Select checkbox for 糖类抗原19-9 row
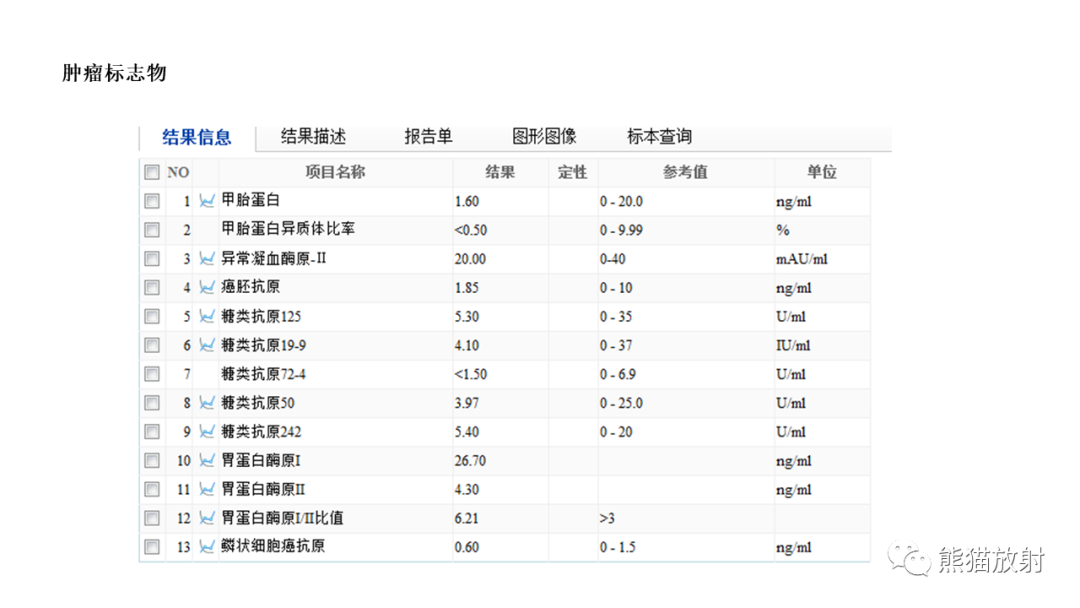This screenshot has width=1080, height=608. coord(152,346)
